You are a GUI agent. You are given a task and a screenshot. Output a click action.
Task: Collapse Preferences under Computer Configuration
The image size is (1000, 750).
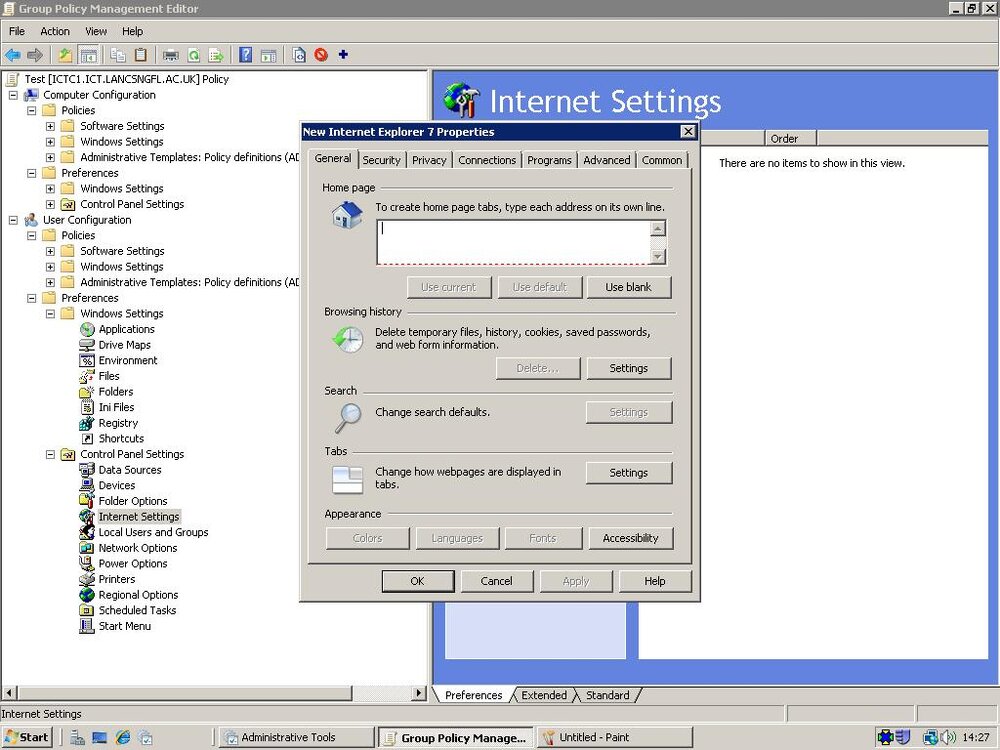[32, 173]
